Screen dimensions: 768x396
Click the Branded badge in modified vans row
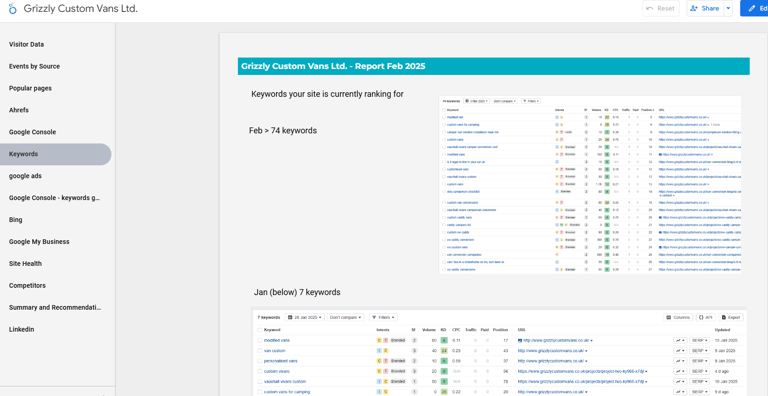[x=398, y=340]
